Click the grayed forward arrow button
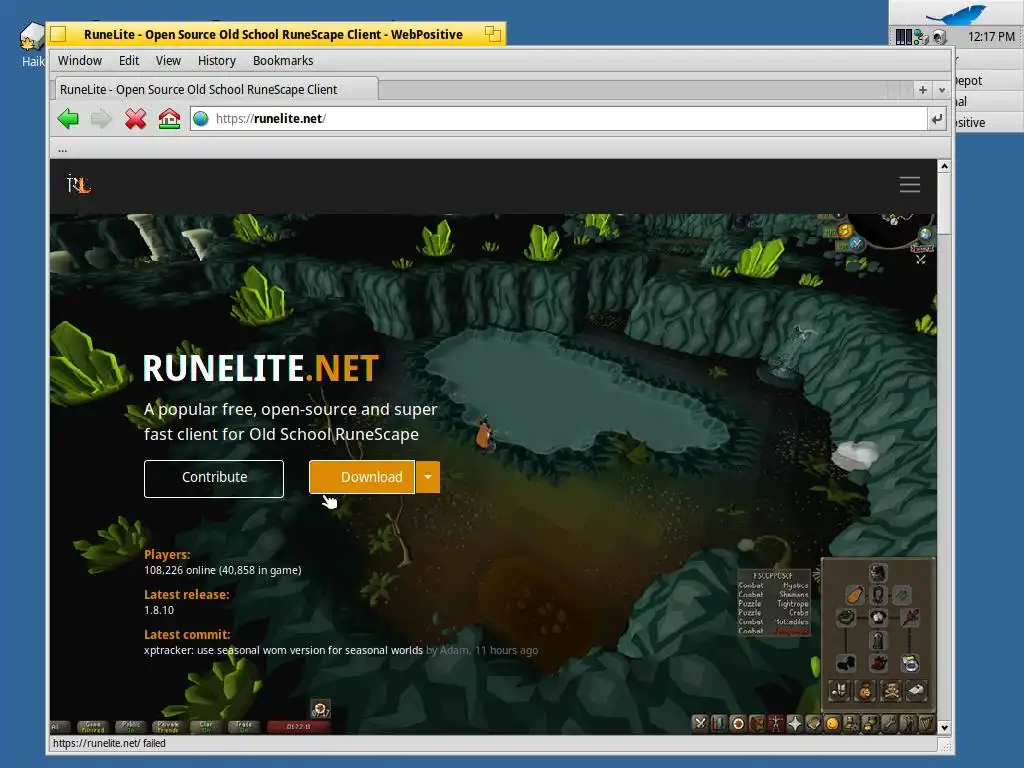The image size is (1024, 768). click(x=101, y=119)
